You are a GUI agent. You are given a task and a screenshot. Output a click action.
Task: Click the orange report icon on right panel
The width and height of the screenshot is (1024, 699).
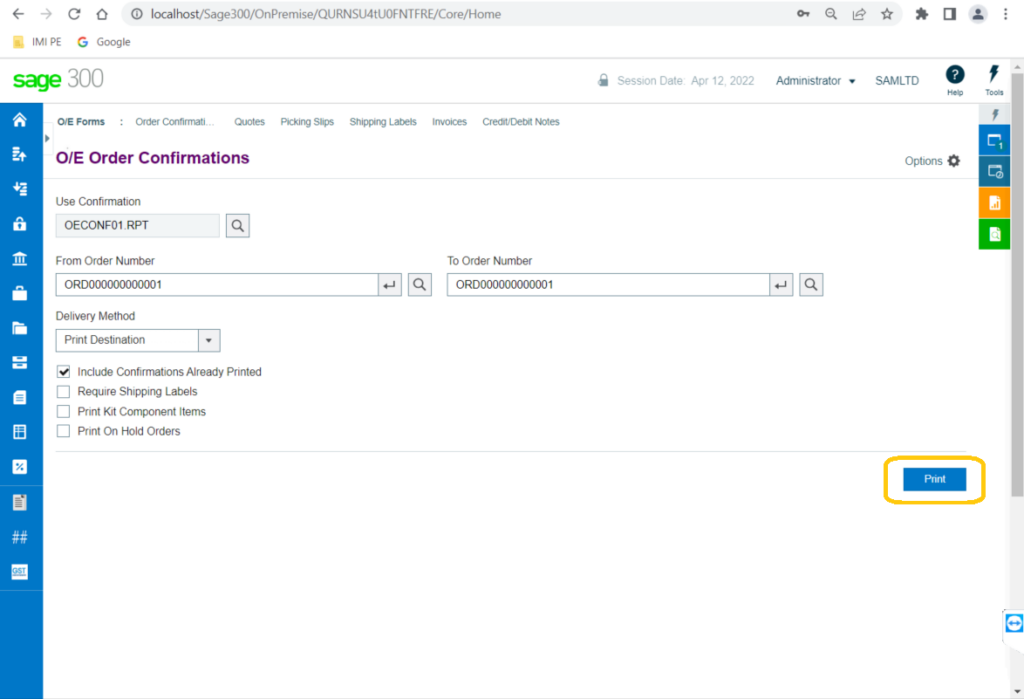(x=994, y=203)
